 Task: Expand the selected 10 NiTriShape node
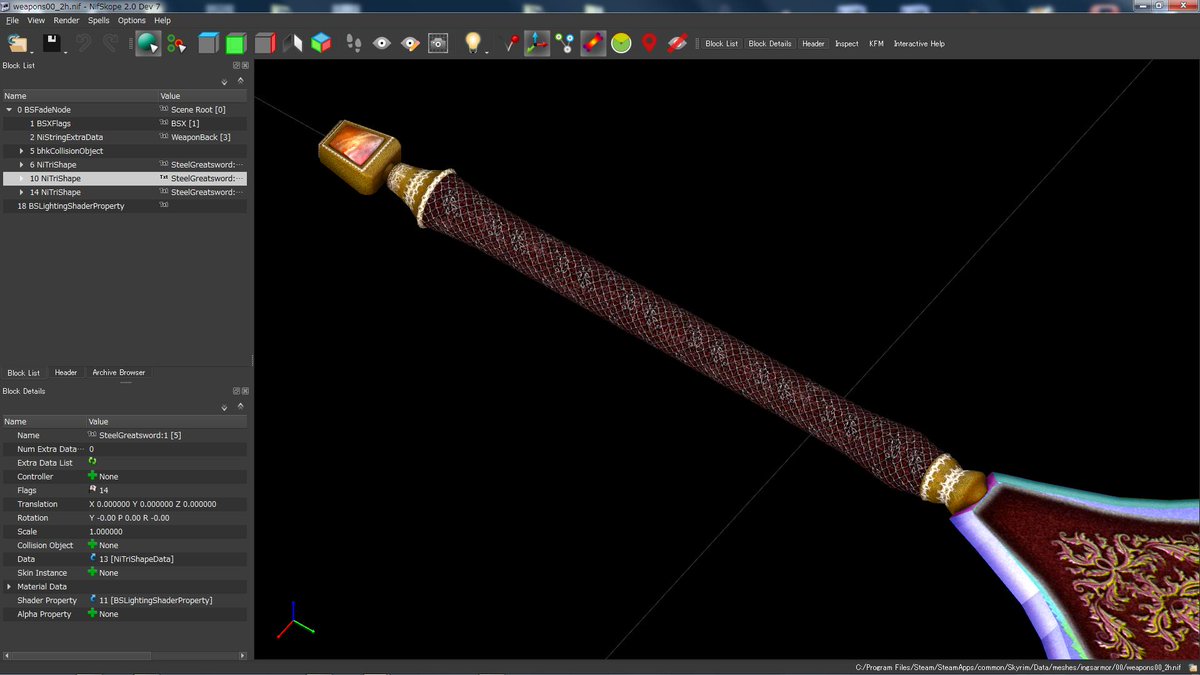click(21, 178)
